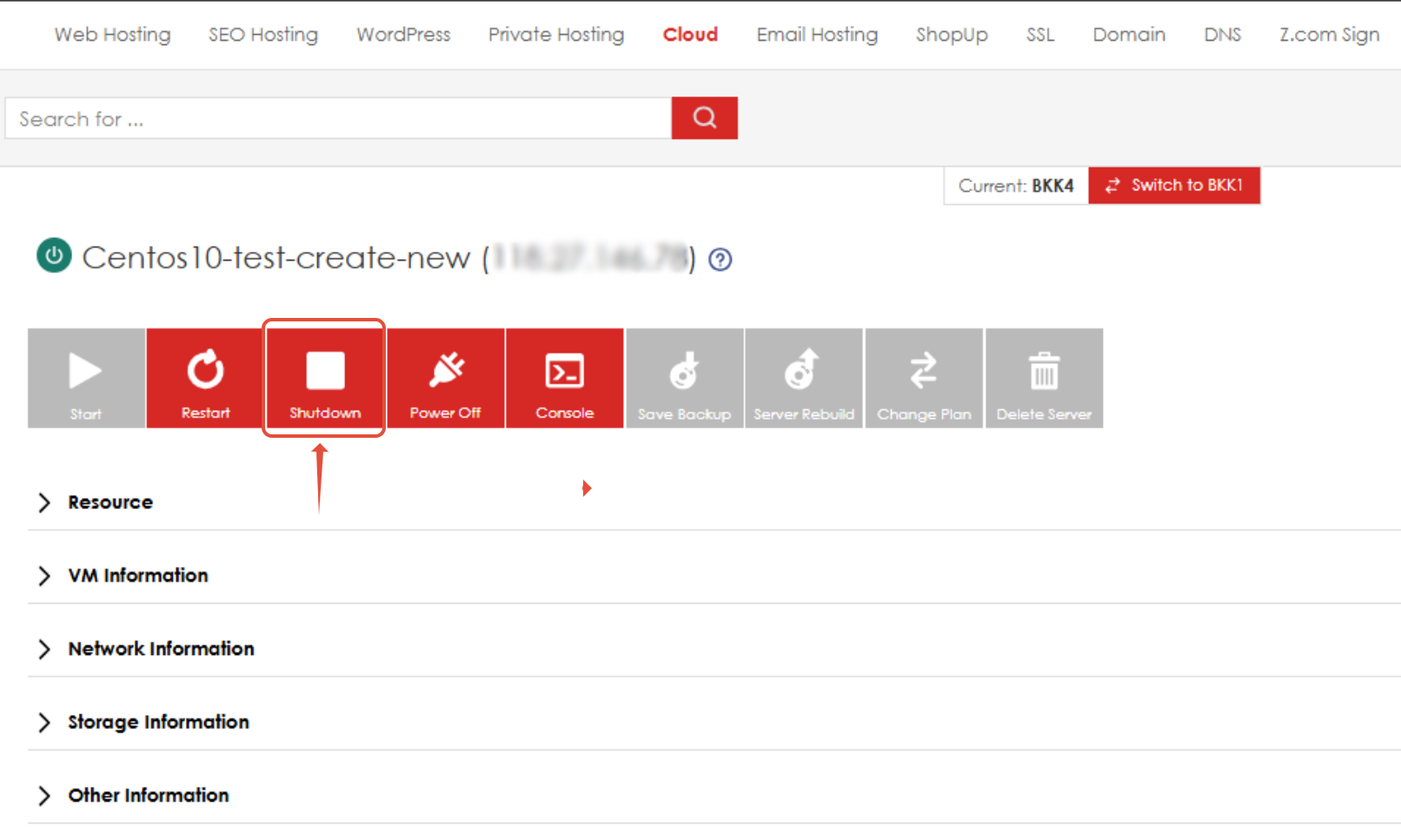Go to the DNS menu item

(1222, 35)
